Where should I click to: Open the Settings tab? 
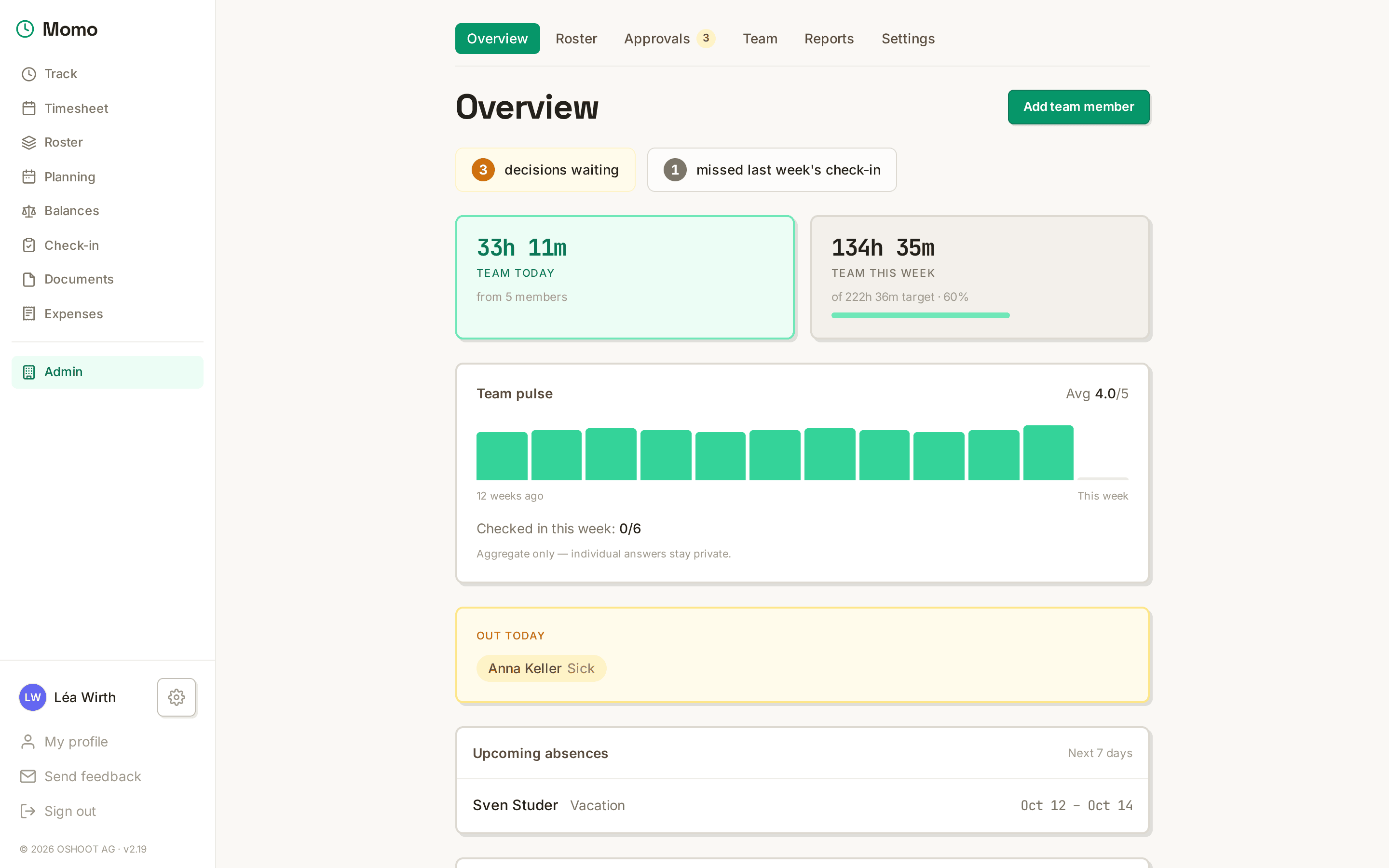908,39
